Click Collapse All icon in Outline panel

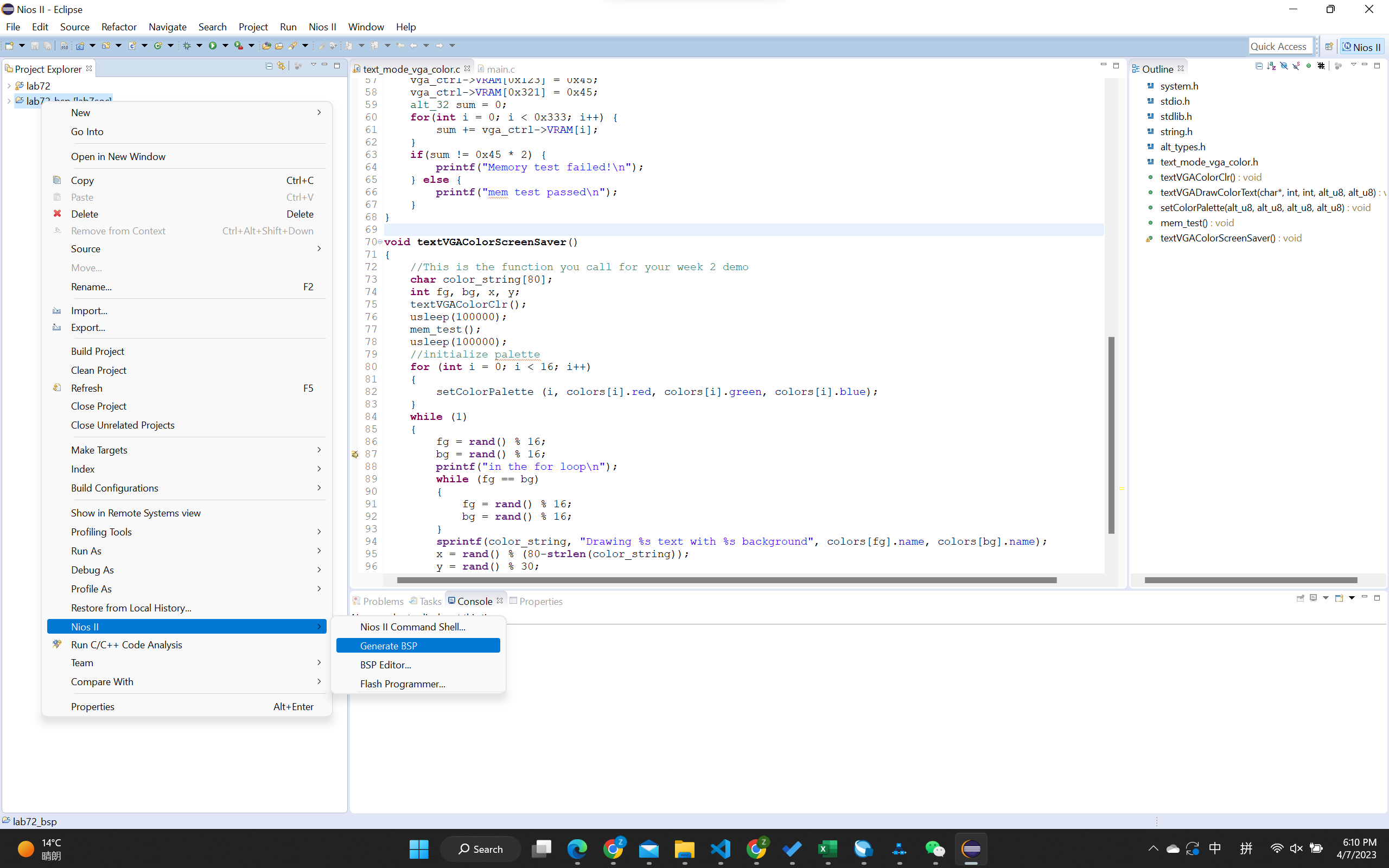pos(1259,66)
